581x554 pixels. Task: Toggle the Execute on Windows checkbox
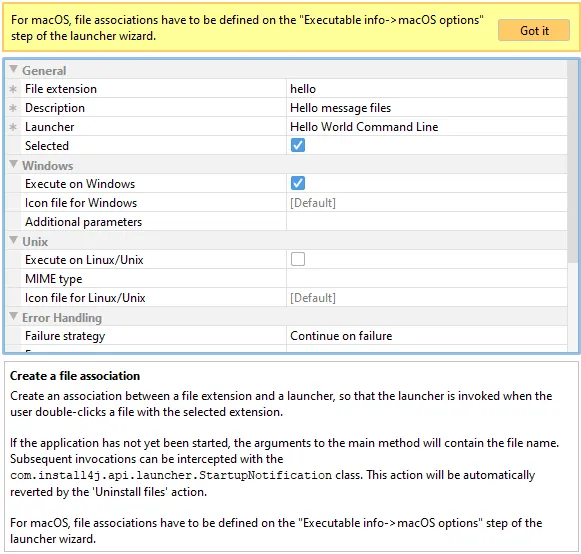pyautogui.click(x=298, y=183)
